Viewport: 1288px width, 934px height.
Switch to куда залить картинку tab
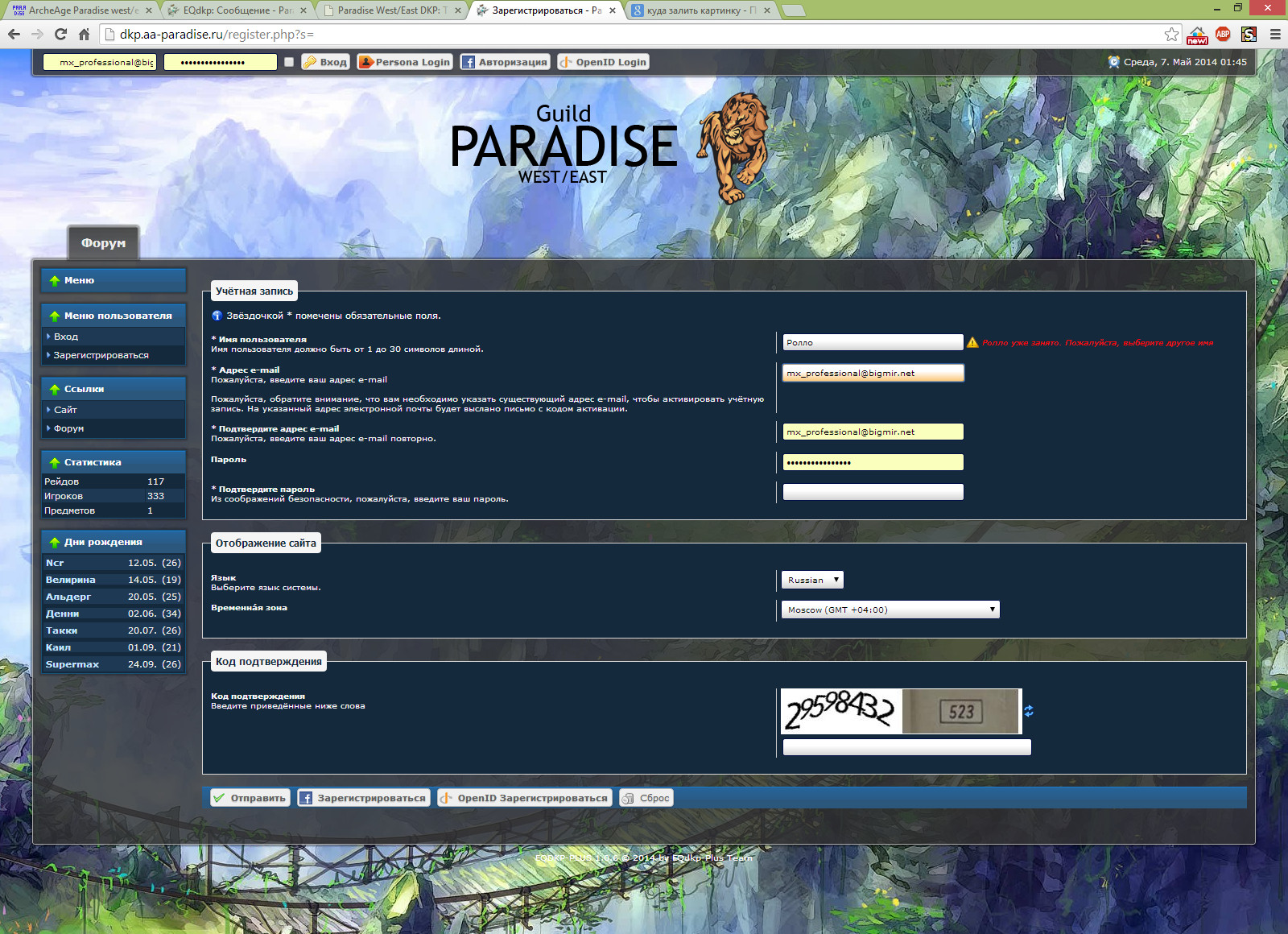coord(701,10)
